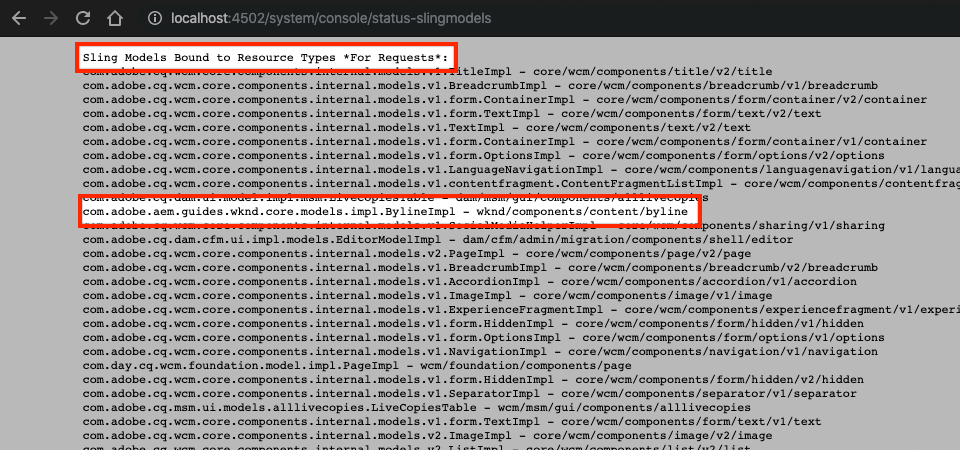Select the form.TextImpl form/text/v2/text row
The image size is (960, 450).
[x=452, y=114]
